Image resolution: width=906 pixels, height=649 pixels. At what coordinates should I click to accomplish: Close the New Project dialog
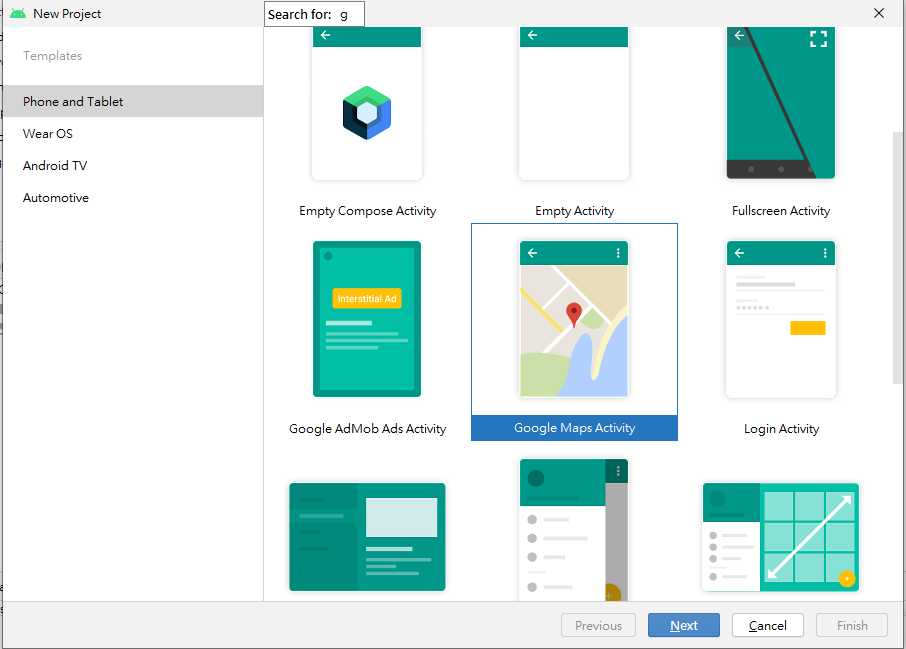pyautogui.click(x=879, y=13)
